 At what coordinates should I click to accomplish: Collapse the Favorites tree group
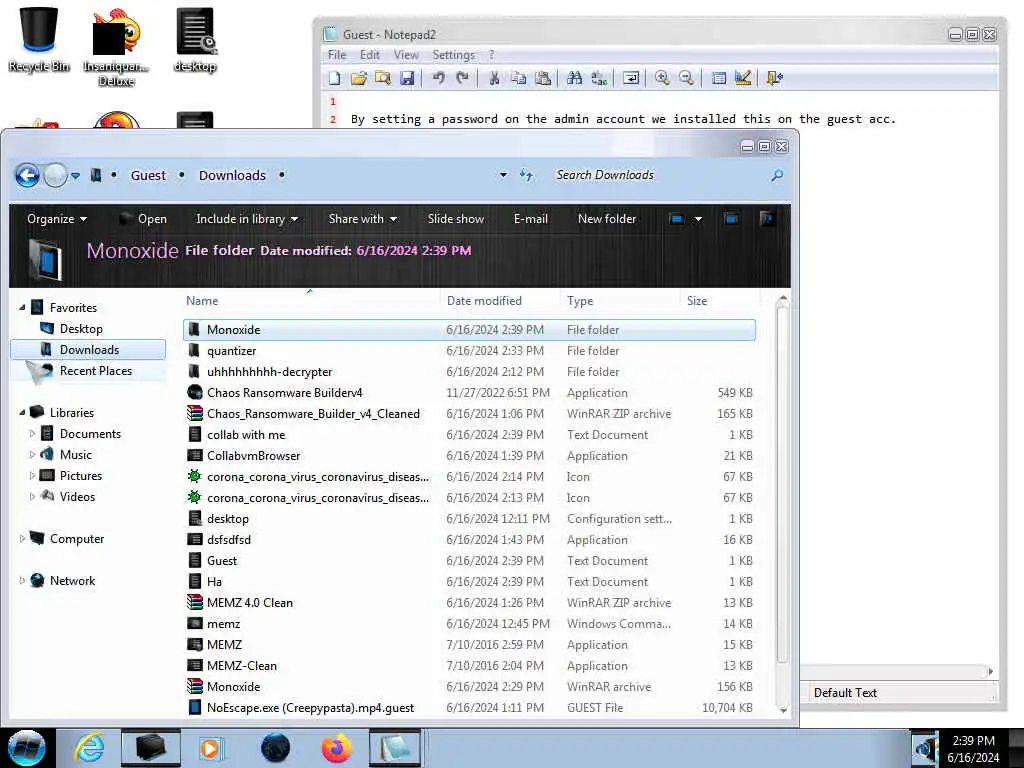22,307
